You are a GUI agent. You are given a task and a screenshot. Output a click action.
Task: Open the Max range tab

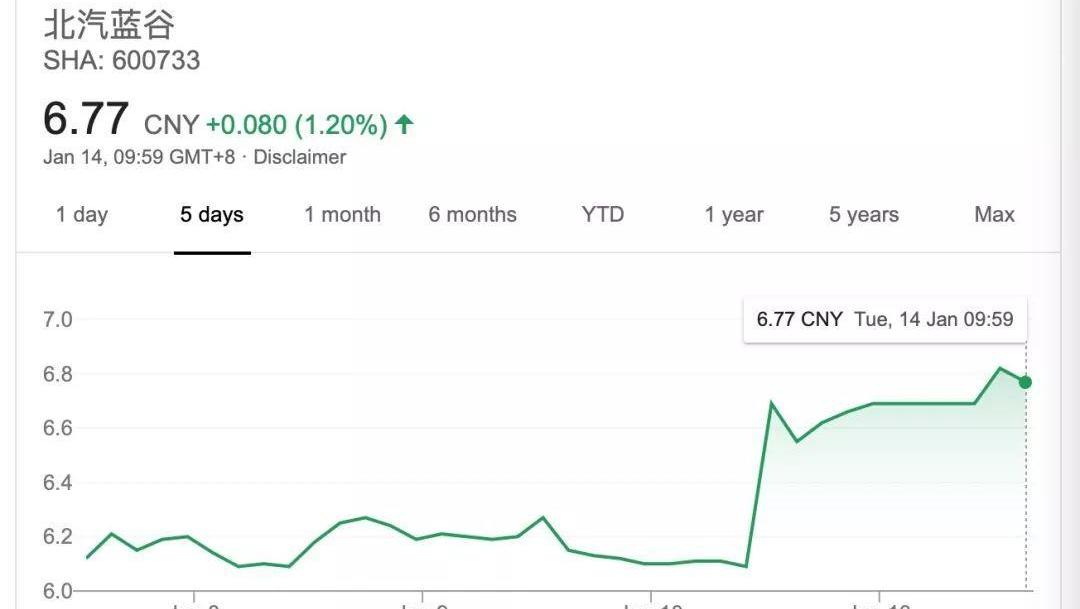pyautogui.click(x=994, y=214)
